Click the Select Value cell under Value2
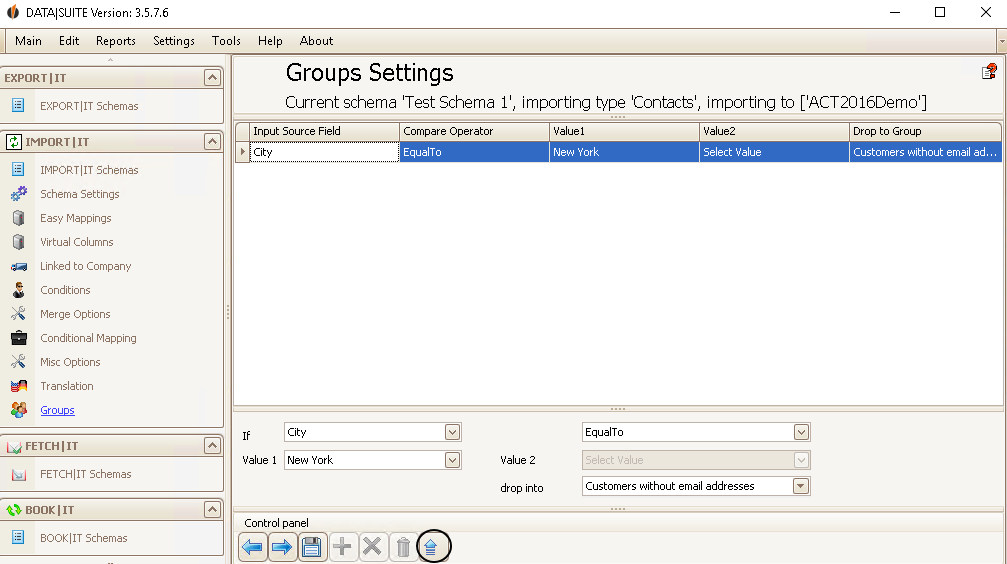Viewport: 1007px width, 564px height. pyautogui.click(x=774, y=152)
